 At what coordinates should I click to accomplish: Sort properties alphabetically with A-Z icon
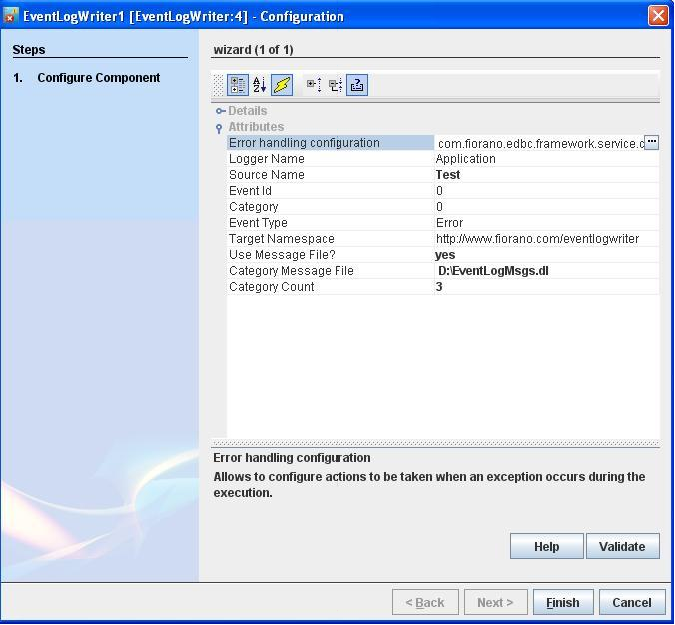tap(260, 86)
